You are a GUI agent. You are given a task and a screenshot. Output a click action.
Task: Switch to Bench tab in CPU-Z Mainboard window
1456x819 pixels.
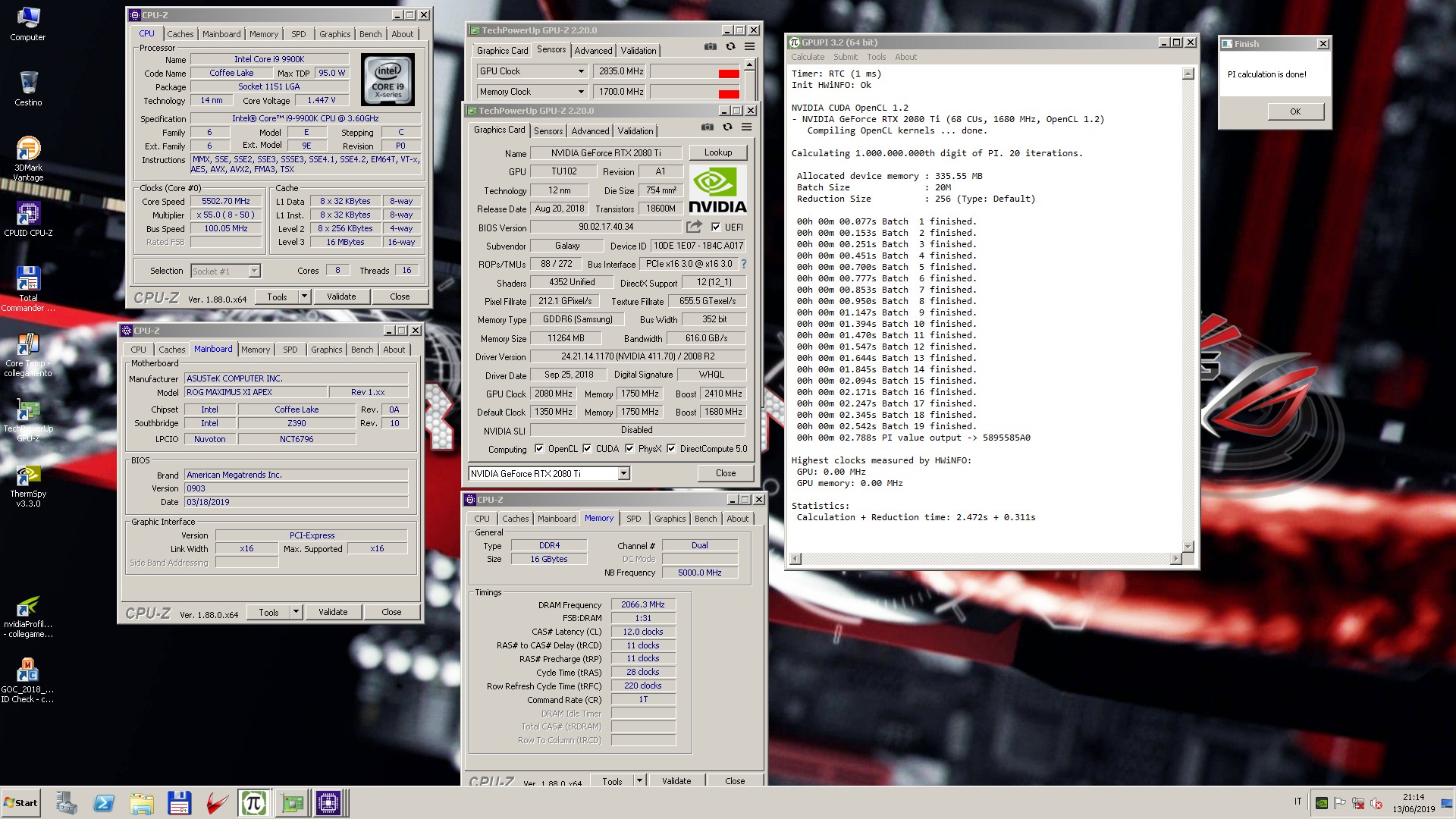point(362,350)
